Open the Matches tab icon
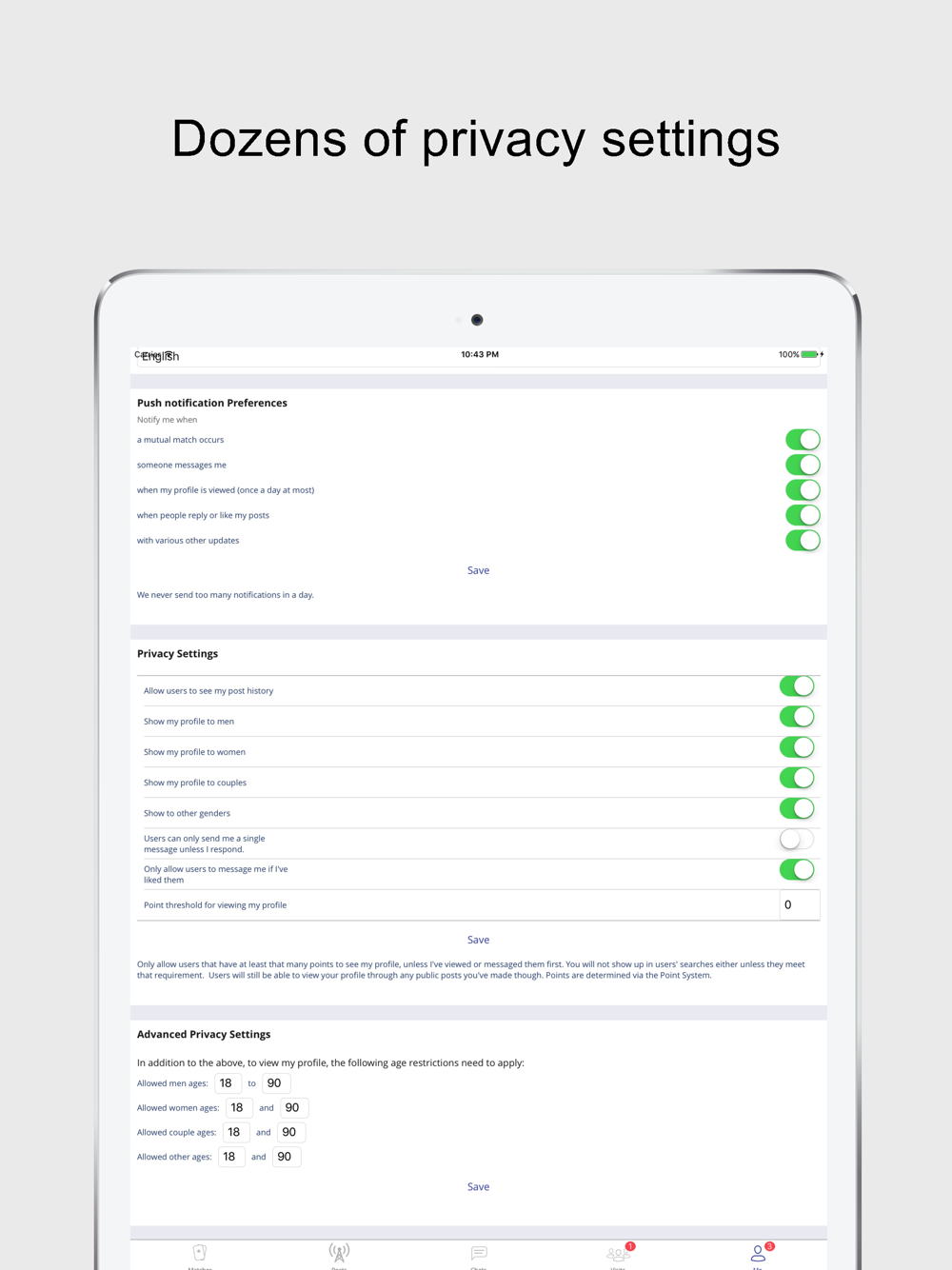Screen dimensions: 952x1270 [x=199, y=1253]
